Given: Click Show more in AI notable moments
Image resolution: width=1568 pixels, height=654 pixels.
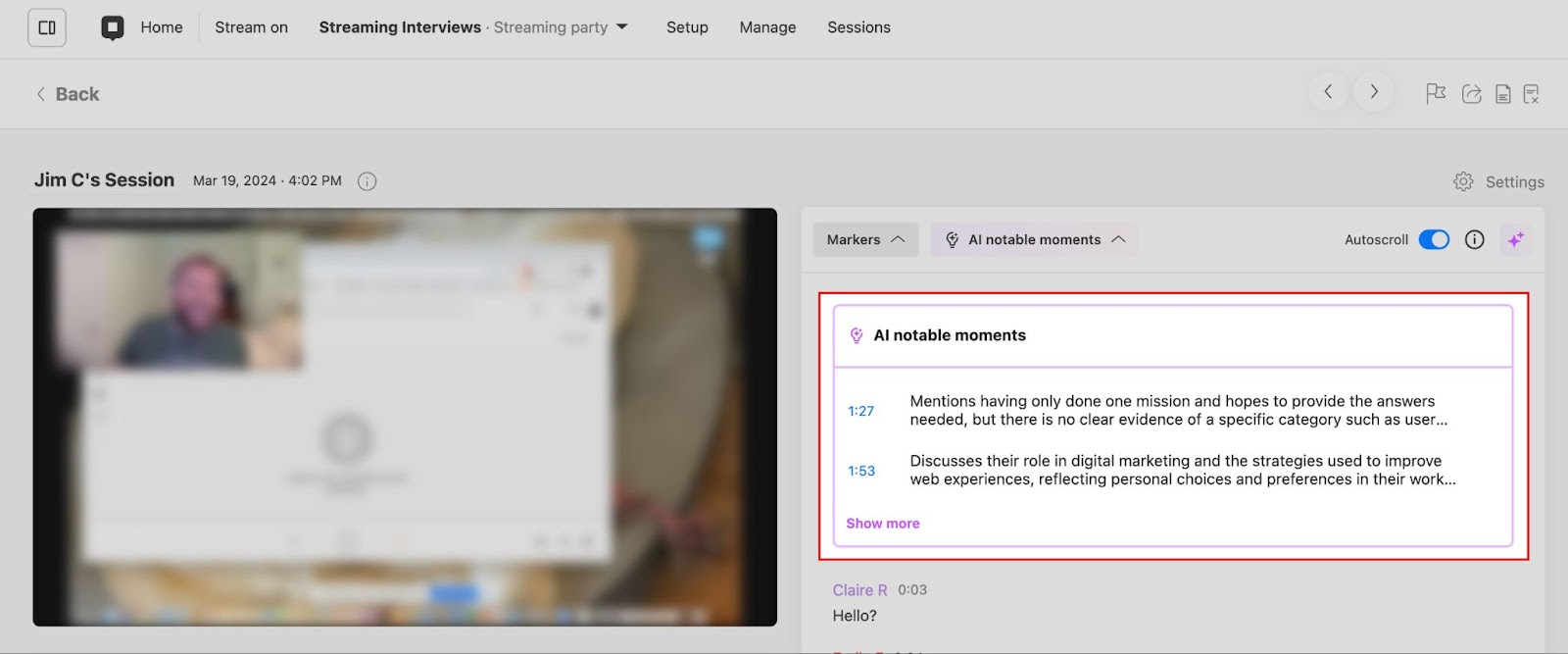Looking at the screenshot, I should [882, 524].
